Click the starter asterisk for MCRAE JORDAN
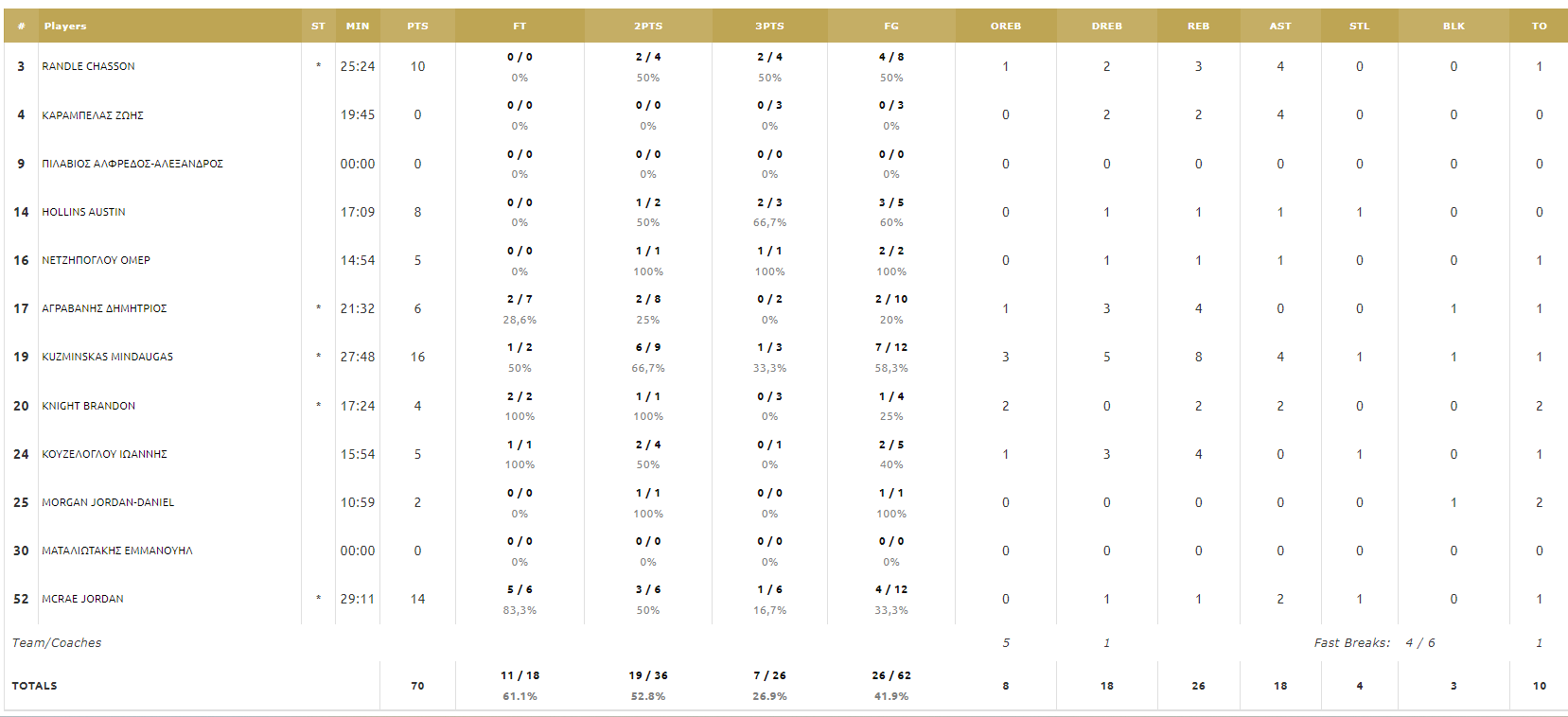Screen dimensions: 1568x717 tap(318, 599)
